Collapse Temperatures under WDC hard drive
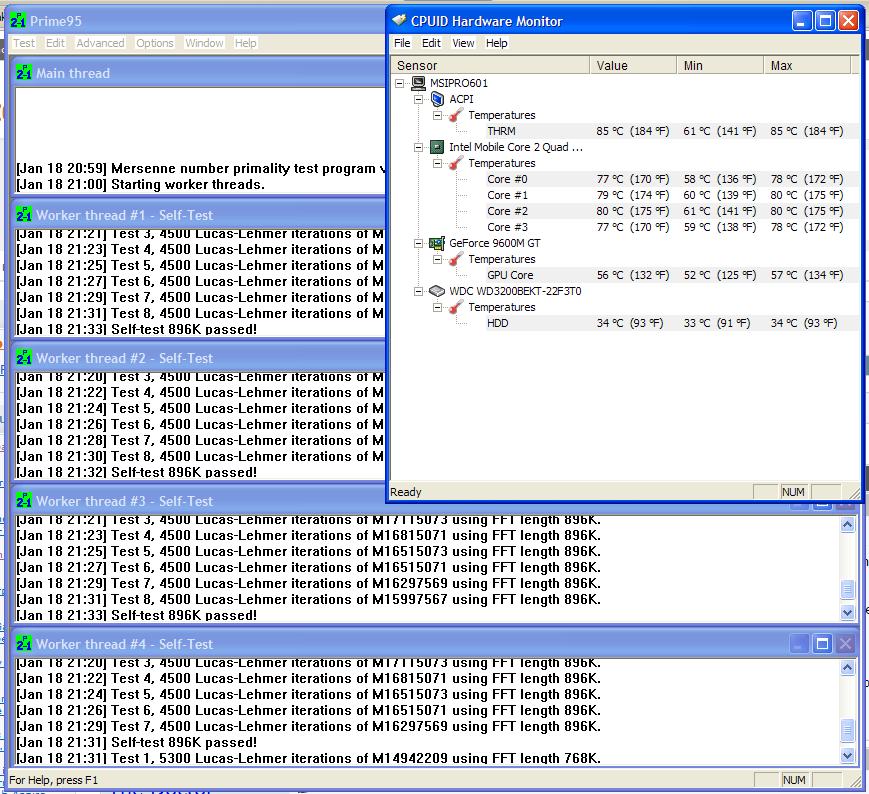The image size is (869, 794). (437, 307)
